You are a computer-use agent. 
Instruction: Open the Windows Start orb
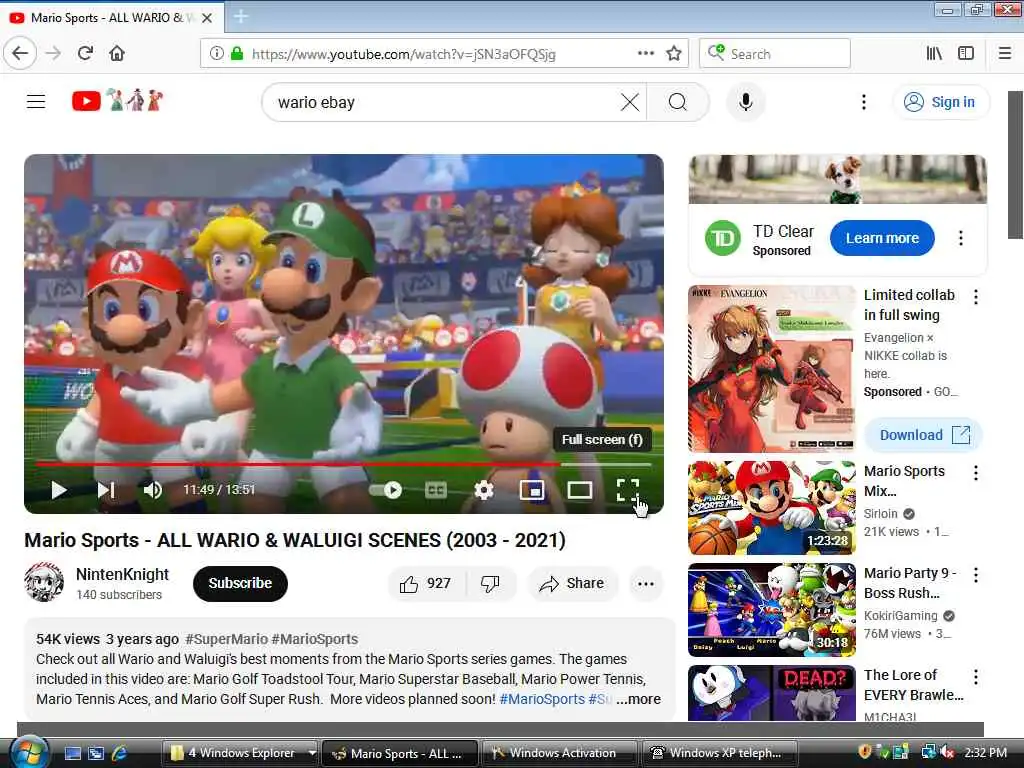(x=29, y=752)
